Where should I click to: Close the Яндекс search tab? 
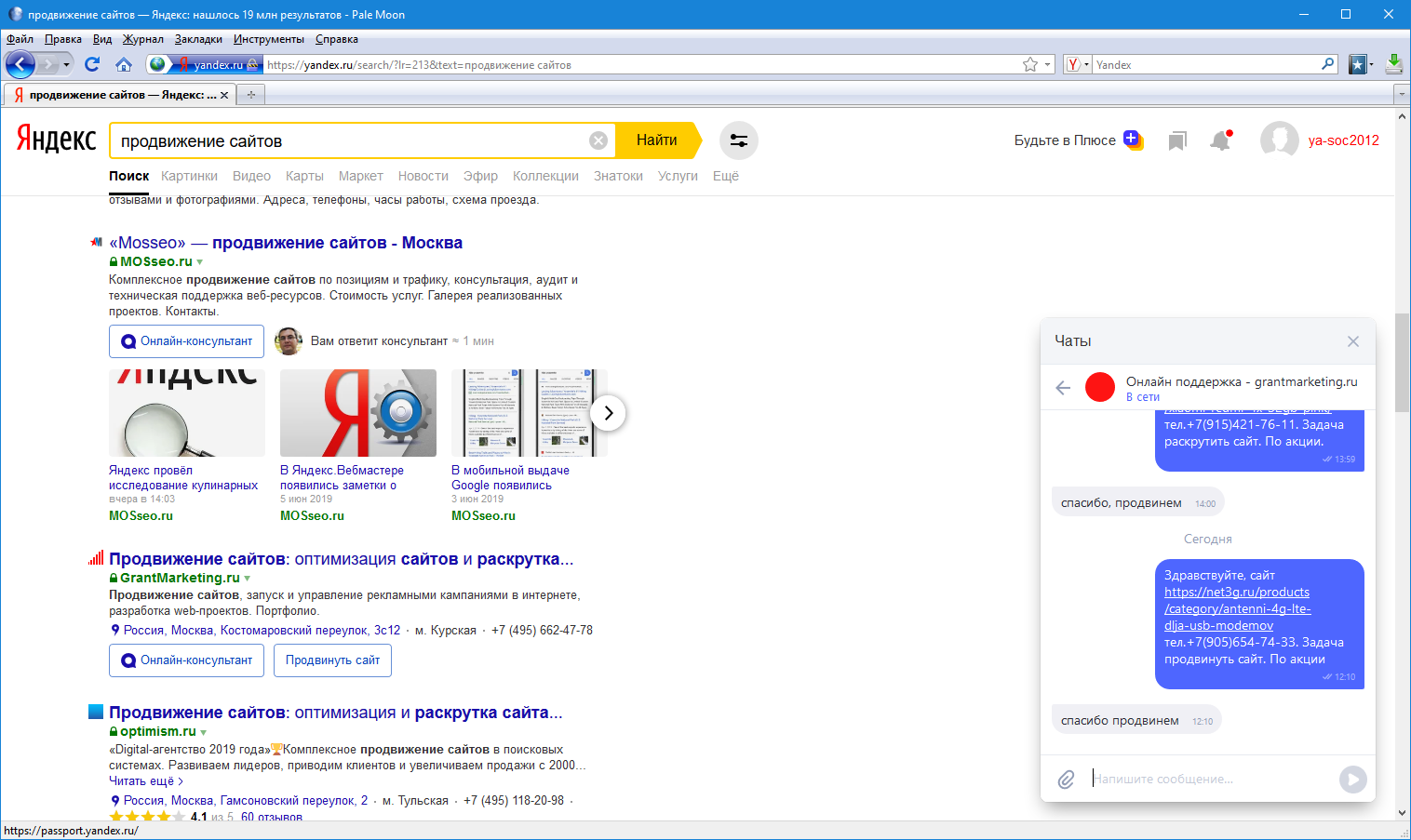[x=224, y=95]
